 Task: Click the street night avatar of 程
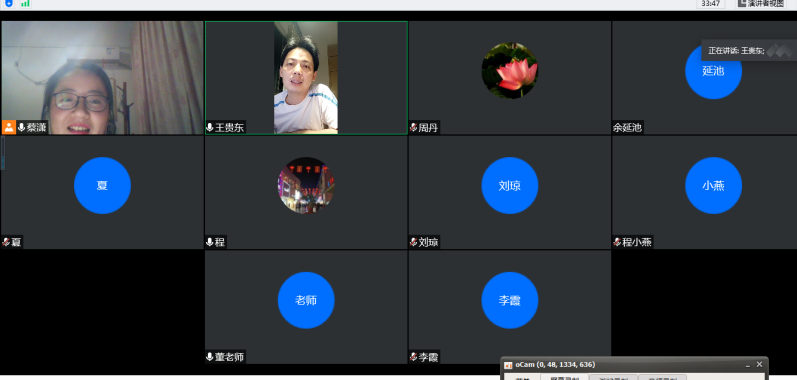306,185
